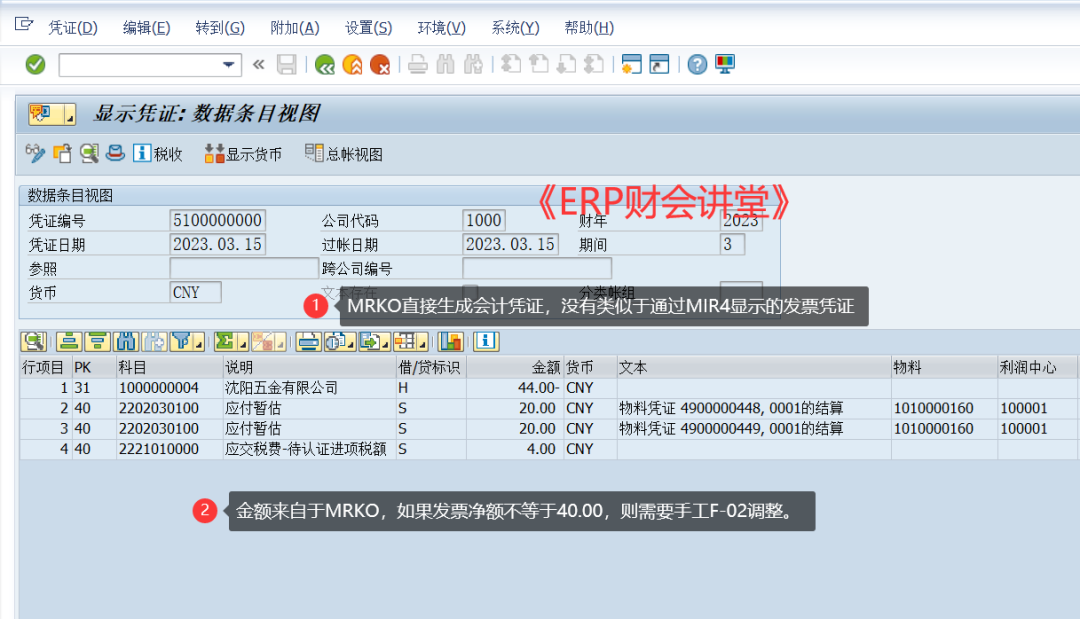This screenshot has height=619, width=1080.
Task: Click the 显示货币 button
Action: pyautogui.click(x=243, y=154)
